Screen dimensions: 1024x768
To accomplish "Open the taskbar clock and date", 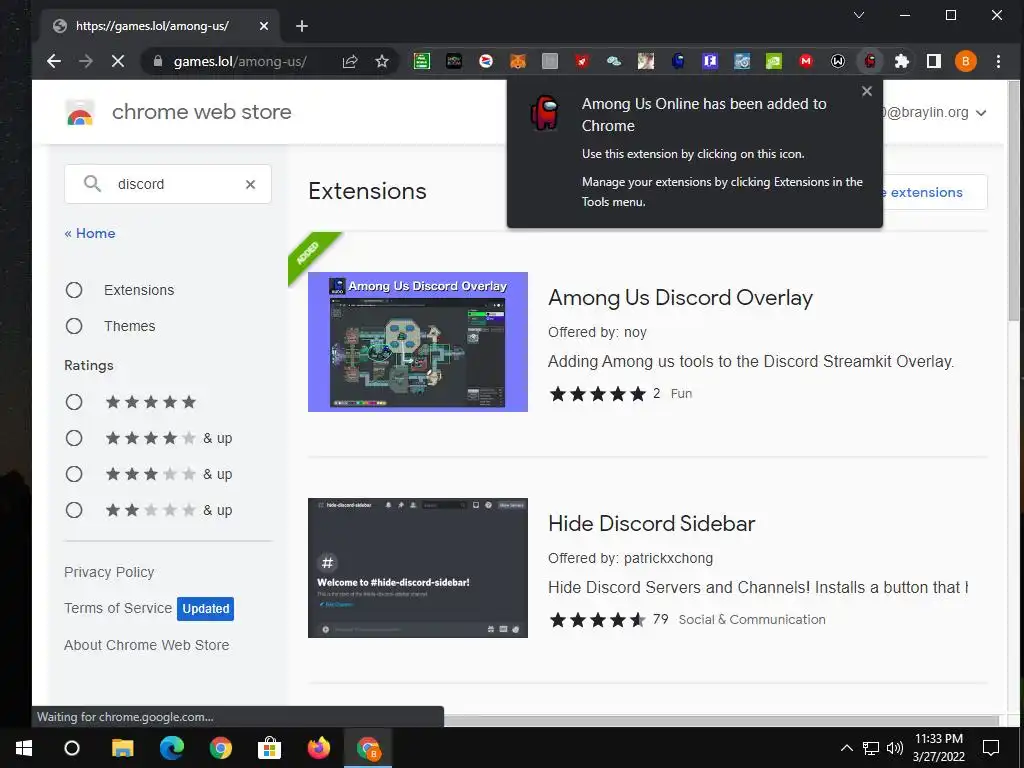I will (x=938, y=748).
